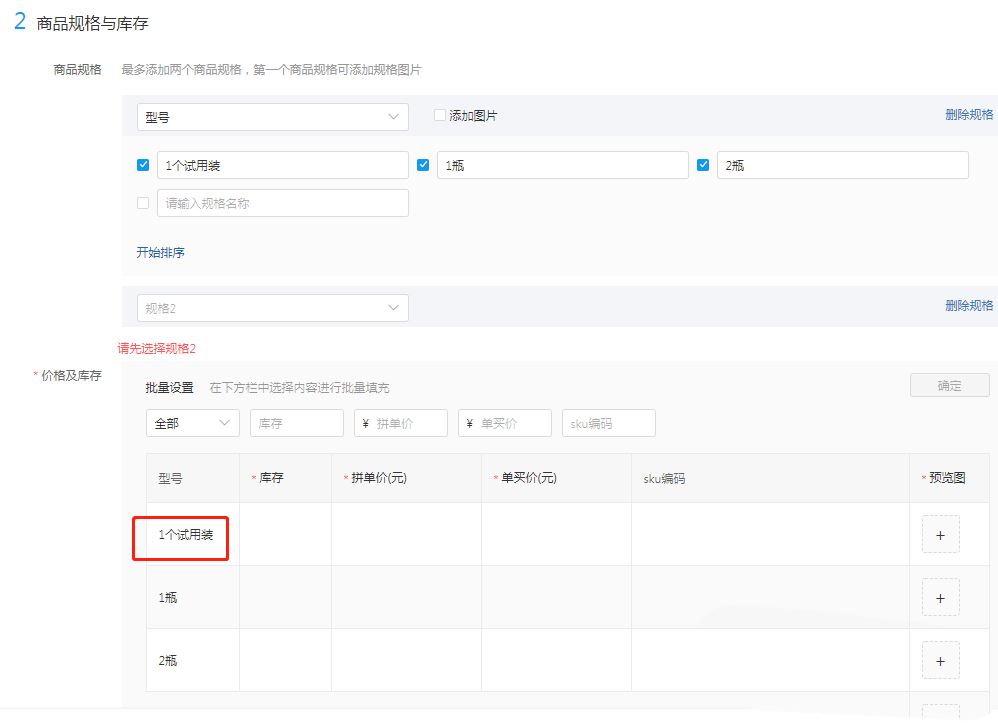Toggle the 1瓶 specification checkbox
Viewport: 998px width, 723px height.
423,166
